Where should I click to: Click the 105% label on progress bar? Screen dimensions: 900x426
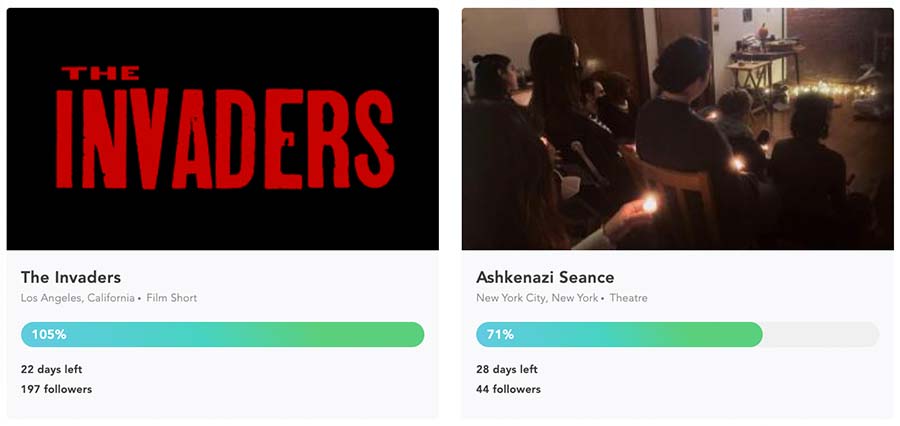(x=49, y=334)
